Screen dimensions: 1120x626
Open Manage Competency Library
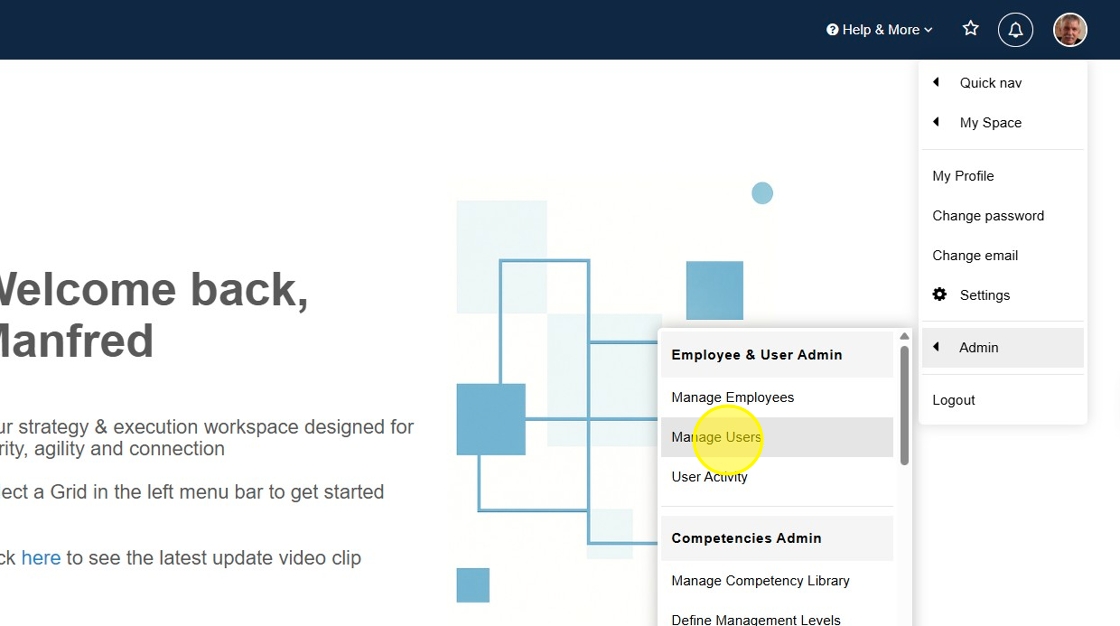760,581
